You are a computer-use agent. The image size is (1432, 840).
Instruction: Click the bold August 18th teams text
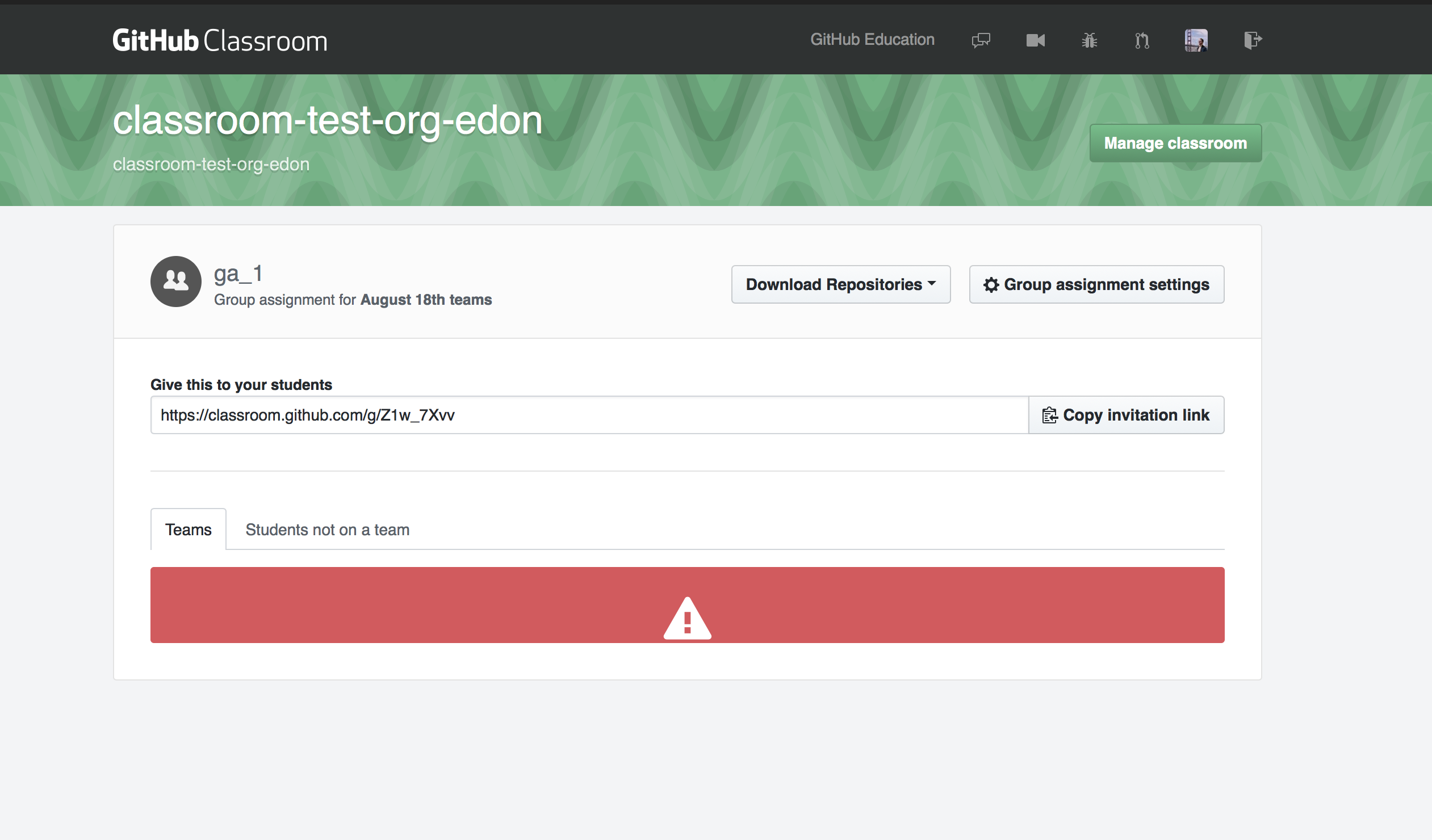coord(426,299)
